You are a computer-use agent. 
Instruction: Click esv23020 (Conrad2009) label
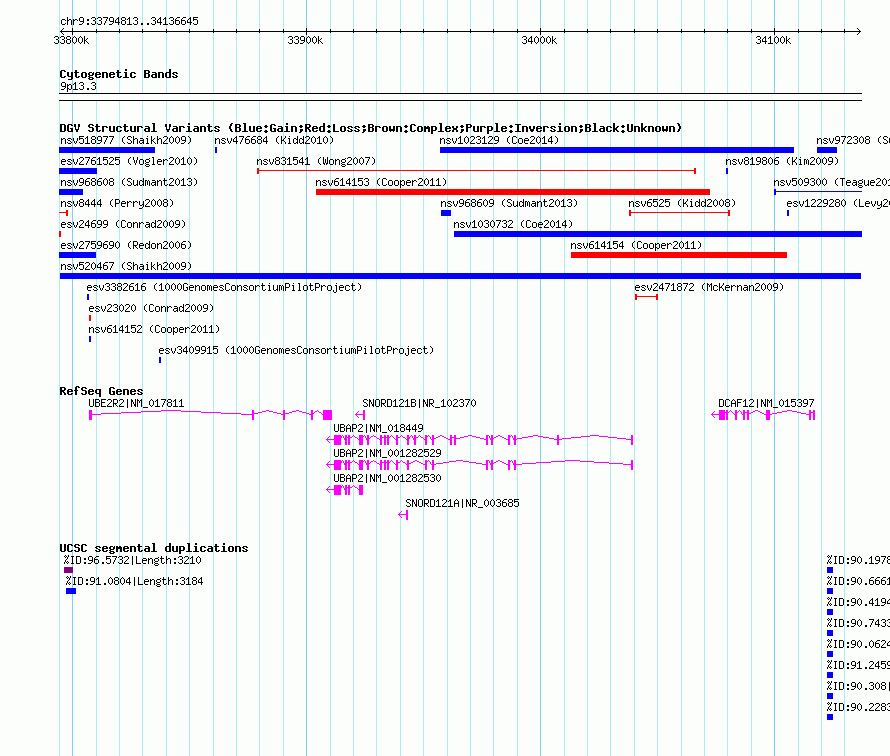tap(151, 308)
